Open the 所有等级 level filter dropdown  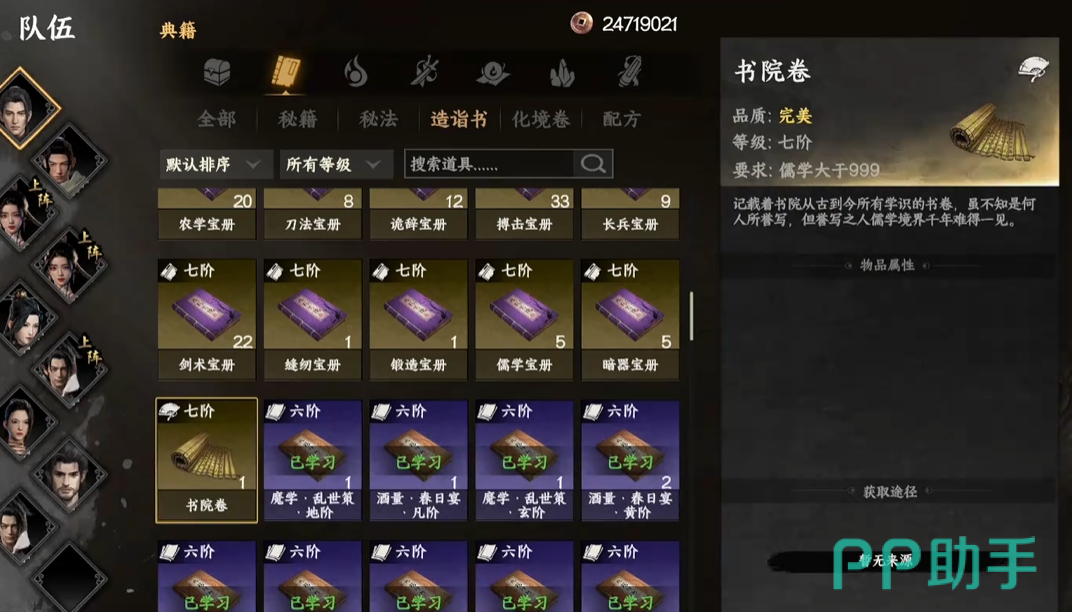point(336,164)
